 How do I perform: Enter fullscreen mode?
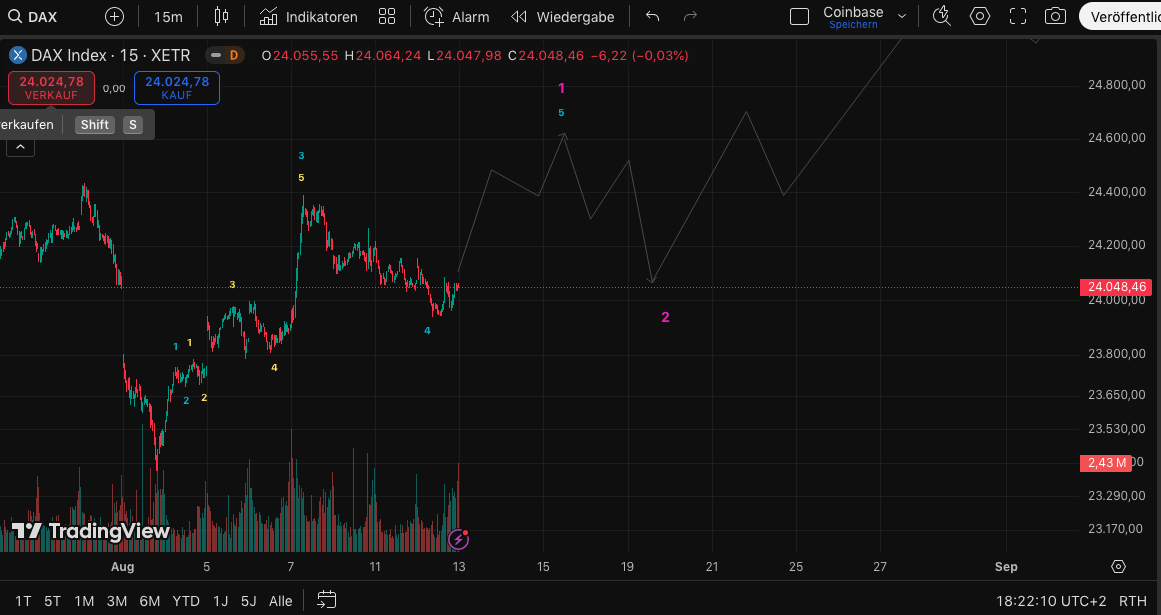tap(1018, 17)
